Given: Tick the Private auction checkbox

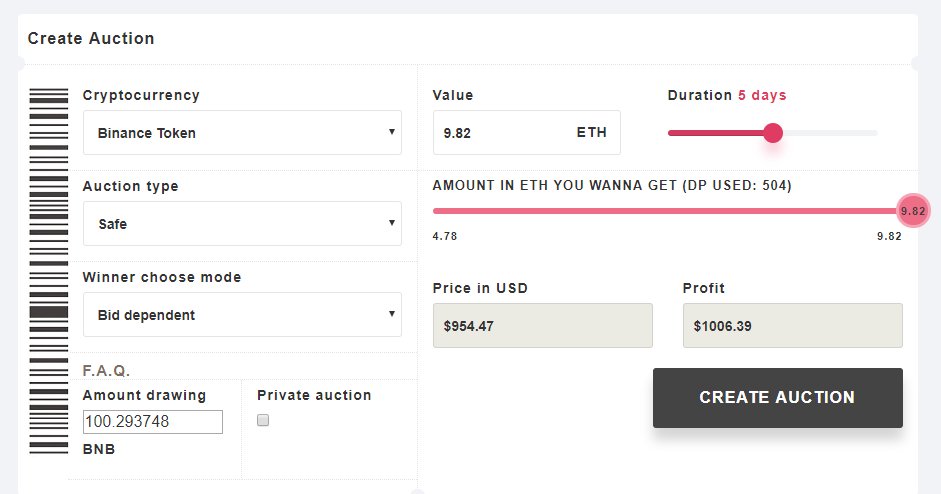Looking at the screenshot, I should pyautogui.click(x=263, y=420).
